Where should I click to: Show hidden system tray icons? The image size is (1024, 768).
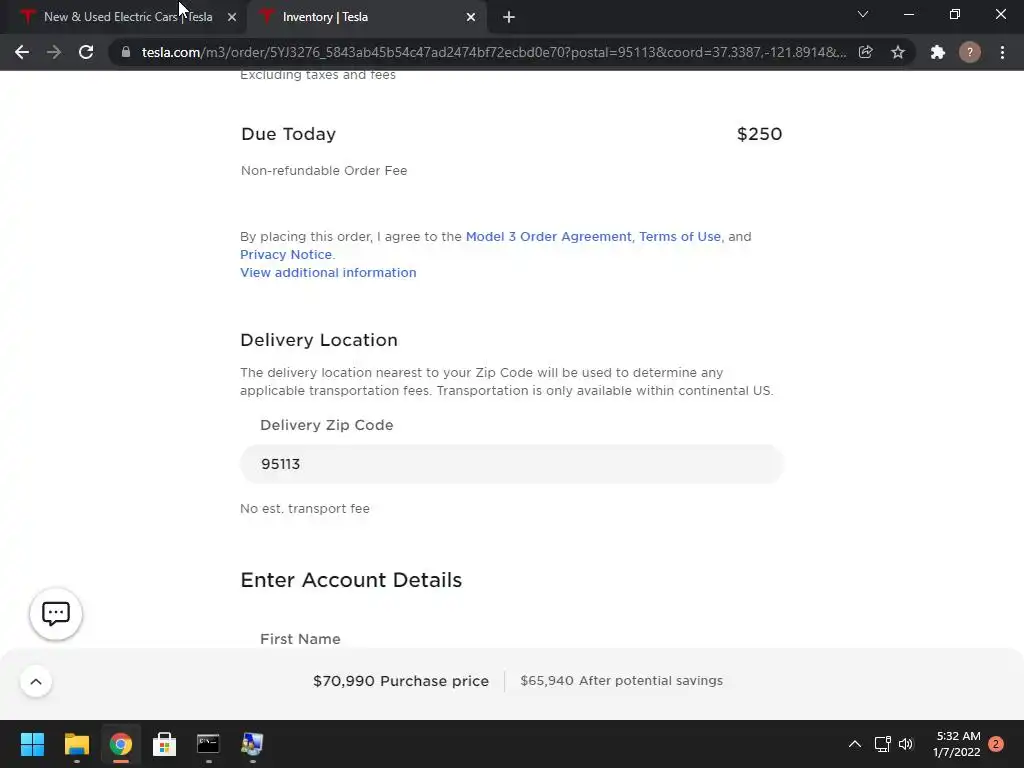pos(854,744)
